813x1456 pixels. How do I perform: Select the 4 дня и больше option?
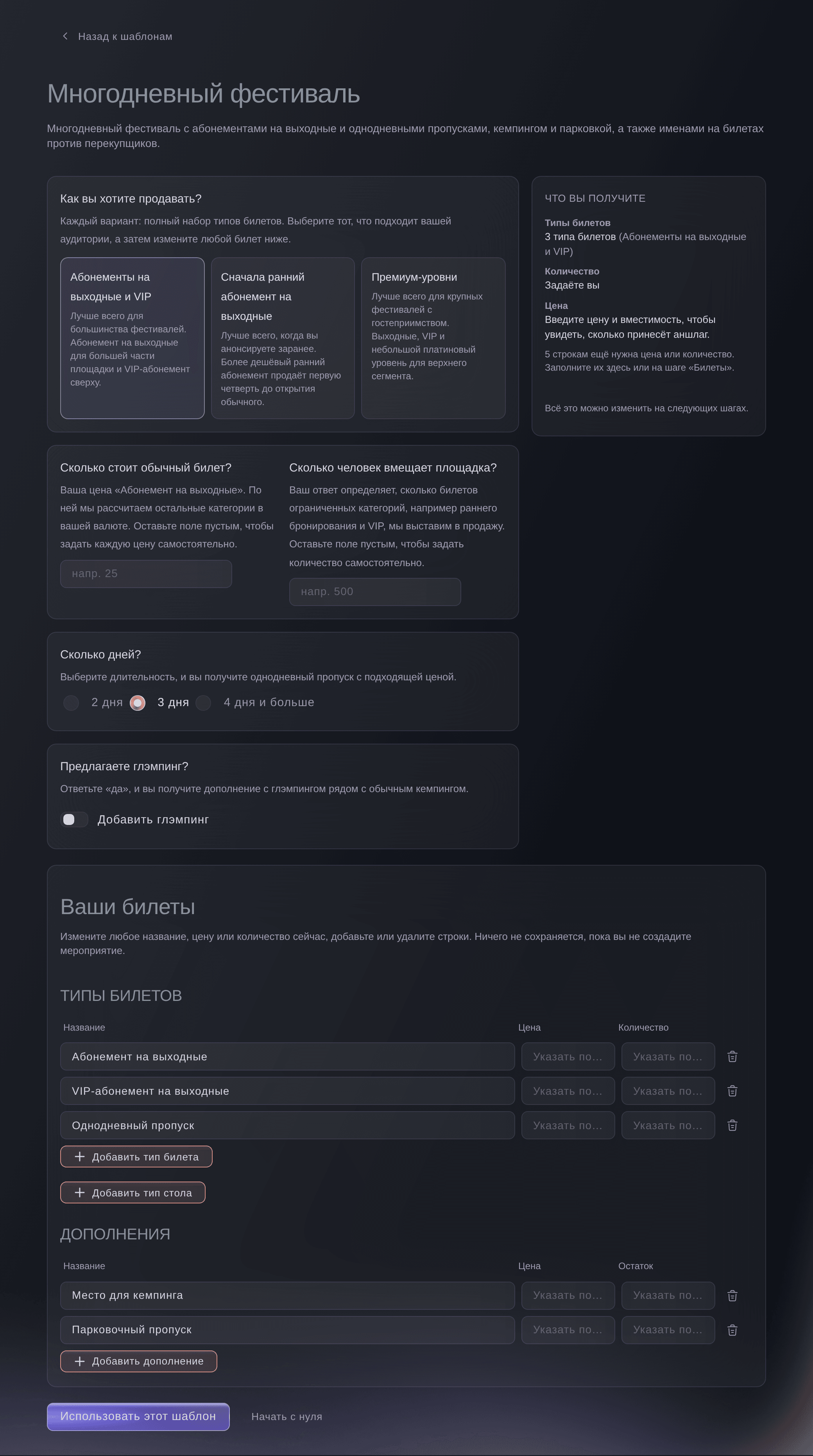[203, 703]
